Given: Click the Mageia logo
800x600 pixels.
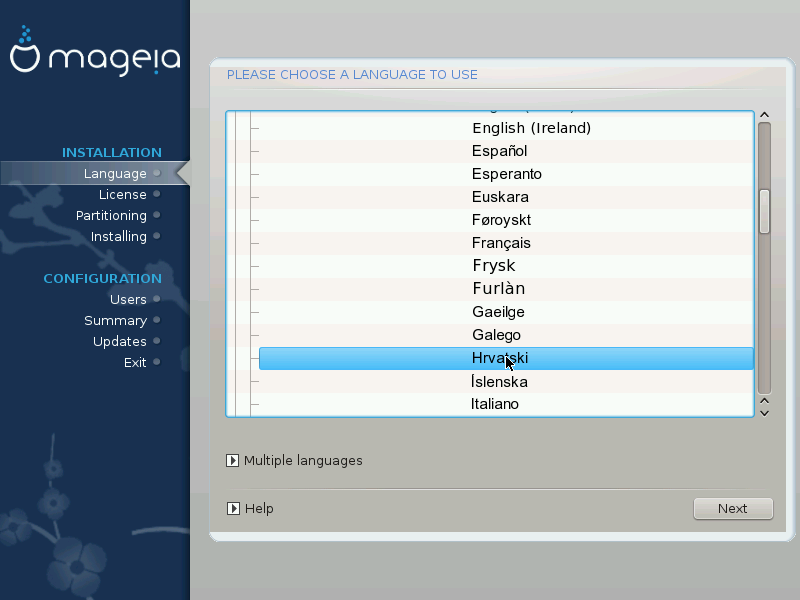Looking at the screenshot, I should point(95,51).
